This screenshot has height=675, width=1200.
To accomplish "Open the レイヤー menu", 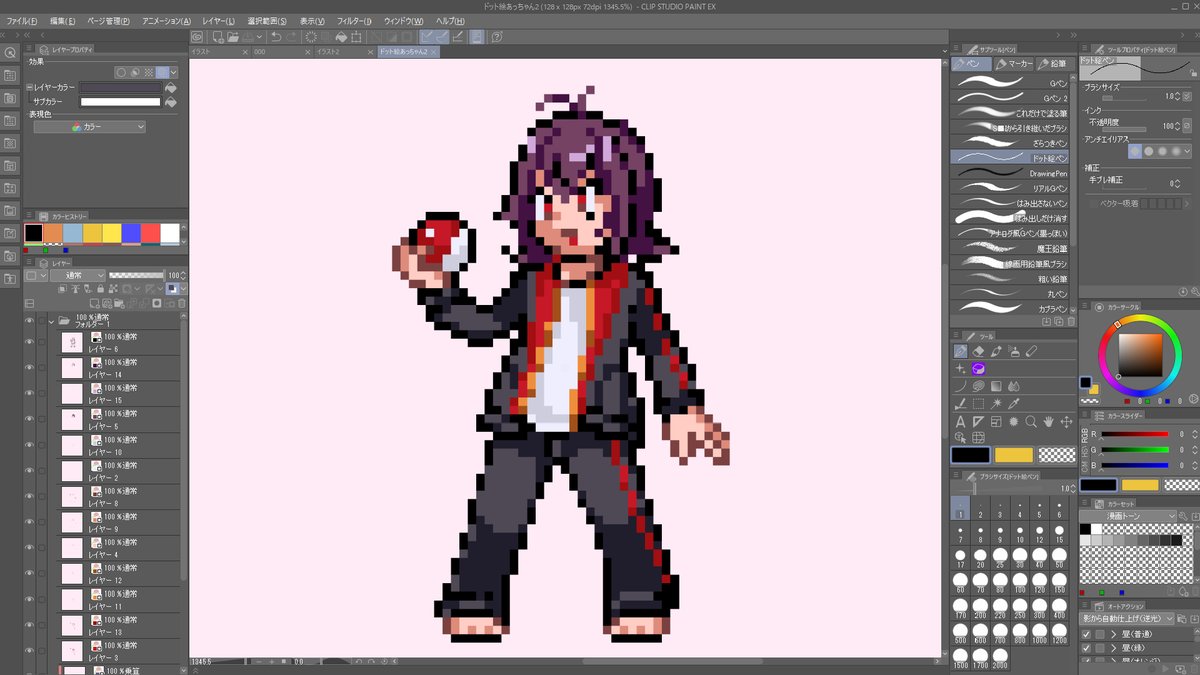I will [x=218, y=21].
